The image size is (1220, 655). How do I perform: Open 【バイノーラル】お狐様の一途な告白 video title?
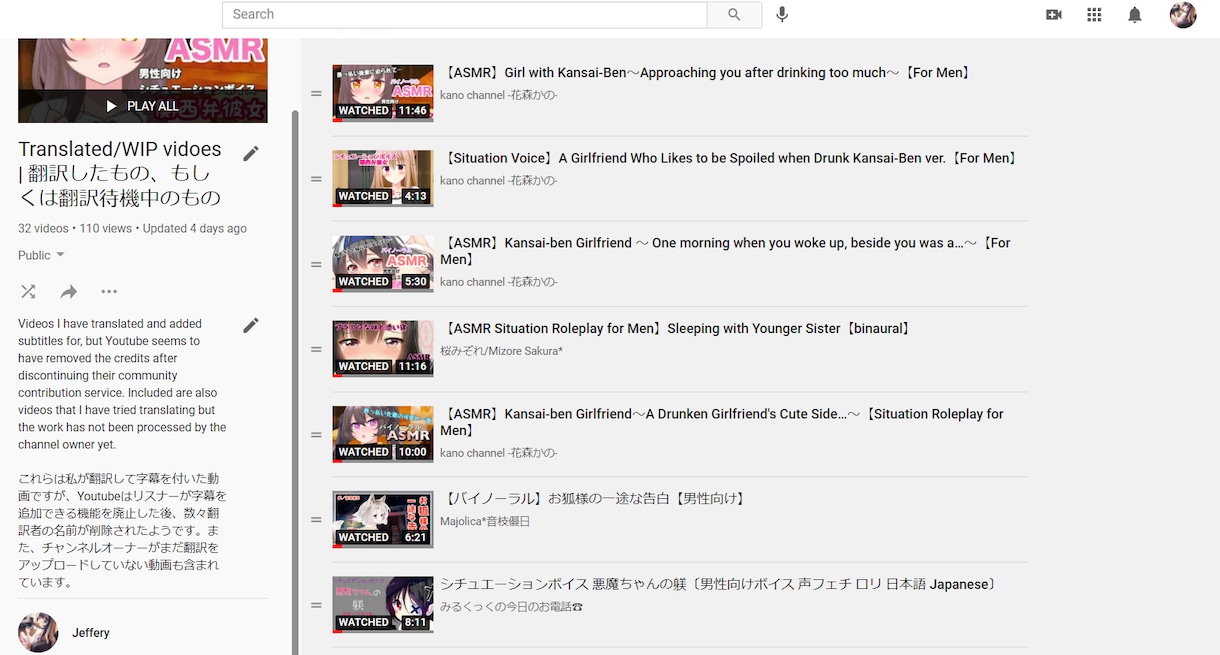594,499
